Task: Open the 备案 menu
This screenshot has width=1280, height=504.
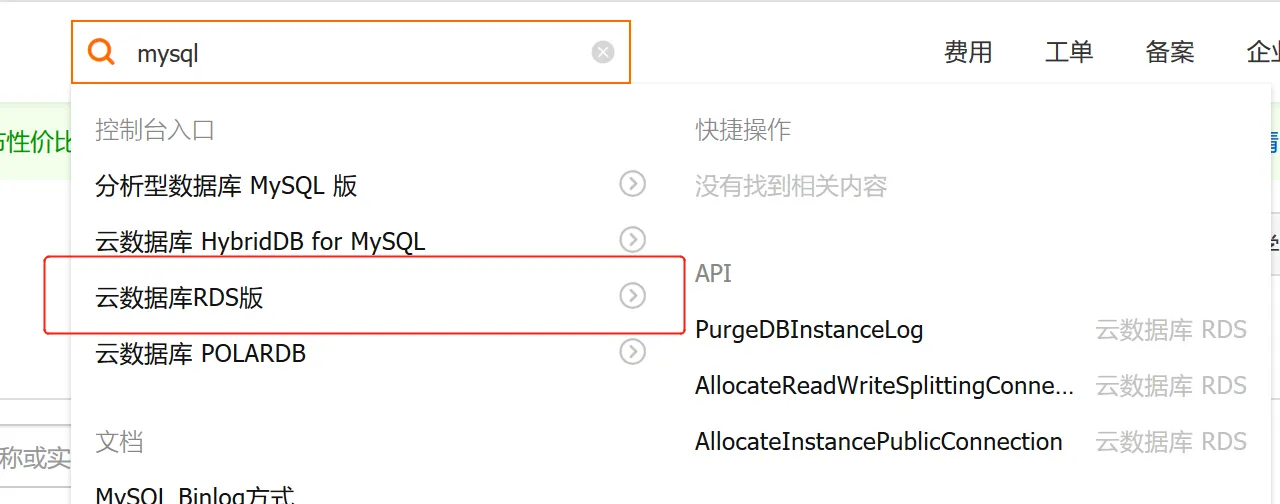Action: tap(1170, 52)
